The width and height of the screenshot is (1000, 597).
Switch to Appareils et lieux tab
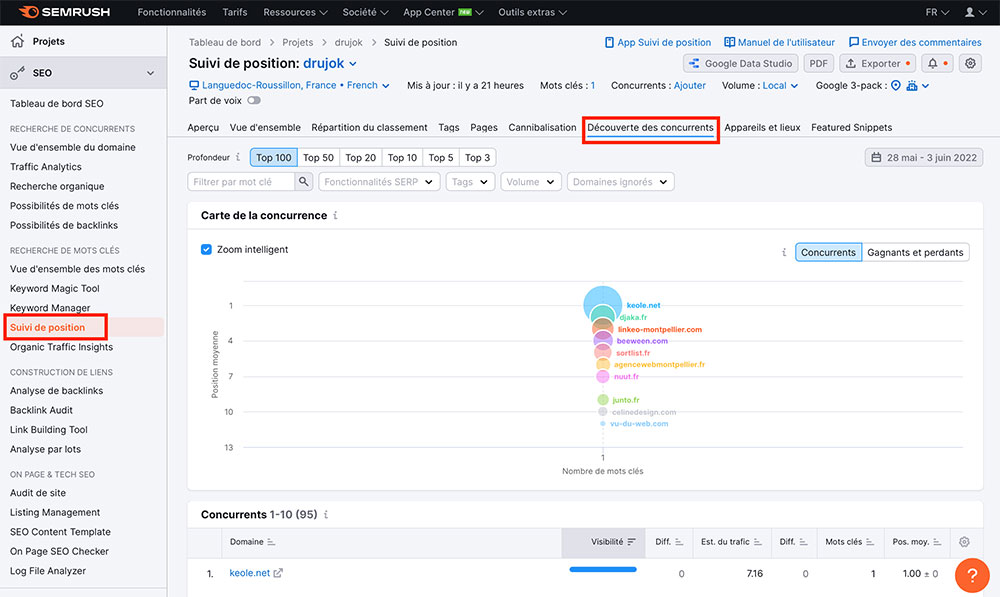[762, 128]
